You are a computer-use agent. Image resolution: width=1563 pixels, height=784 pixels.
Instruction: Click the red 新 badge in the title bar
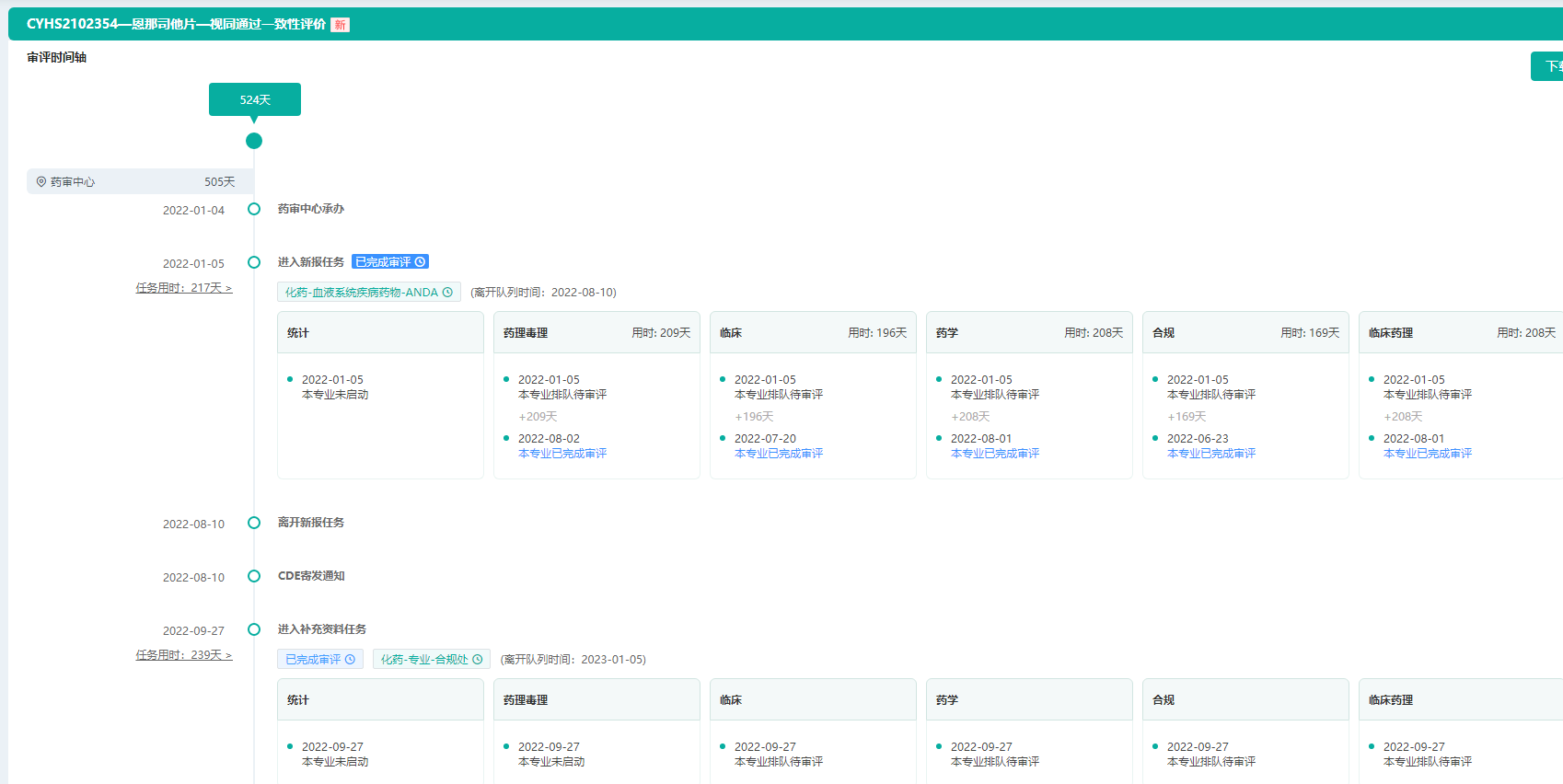340,25
